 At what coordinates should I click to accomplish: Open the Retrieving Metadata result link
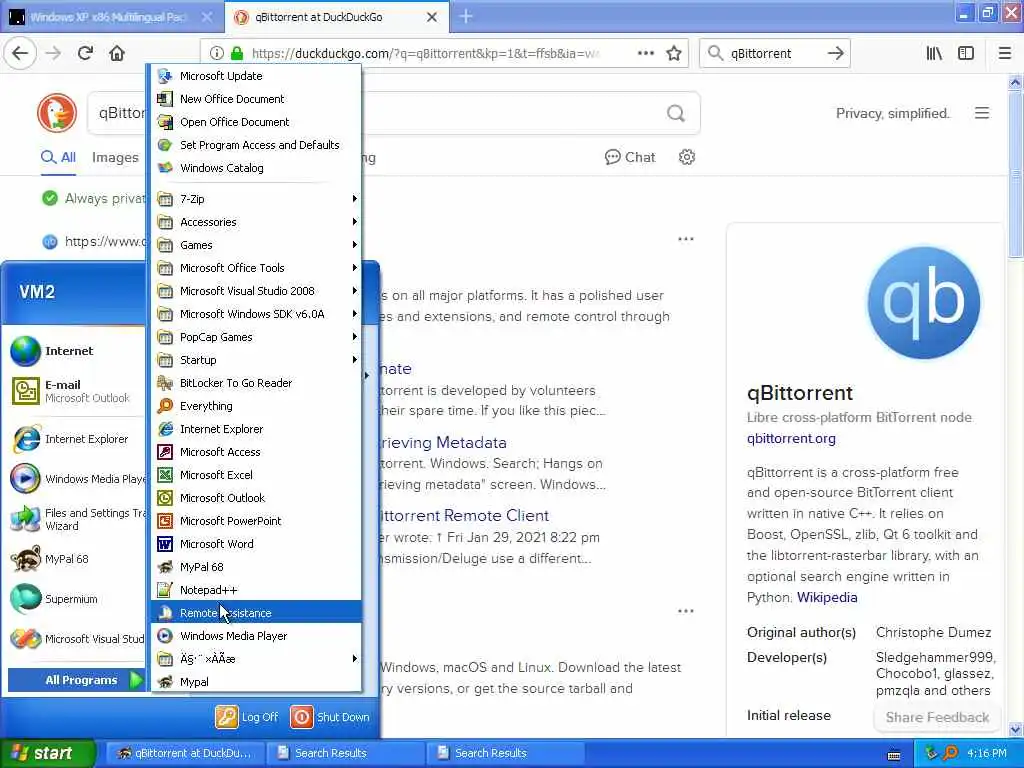tap(443, 442)
